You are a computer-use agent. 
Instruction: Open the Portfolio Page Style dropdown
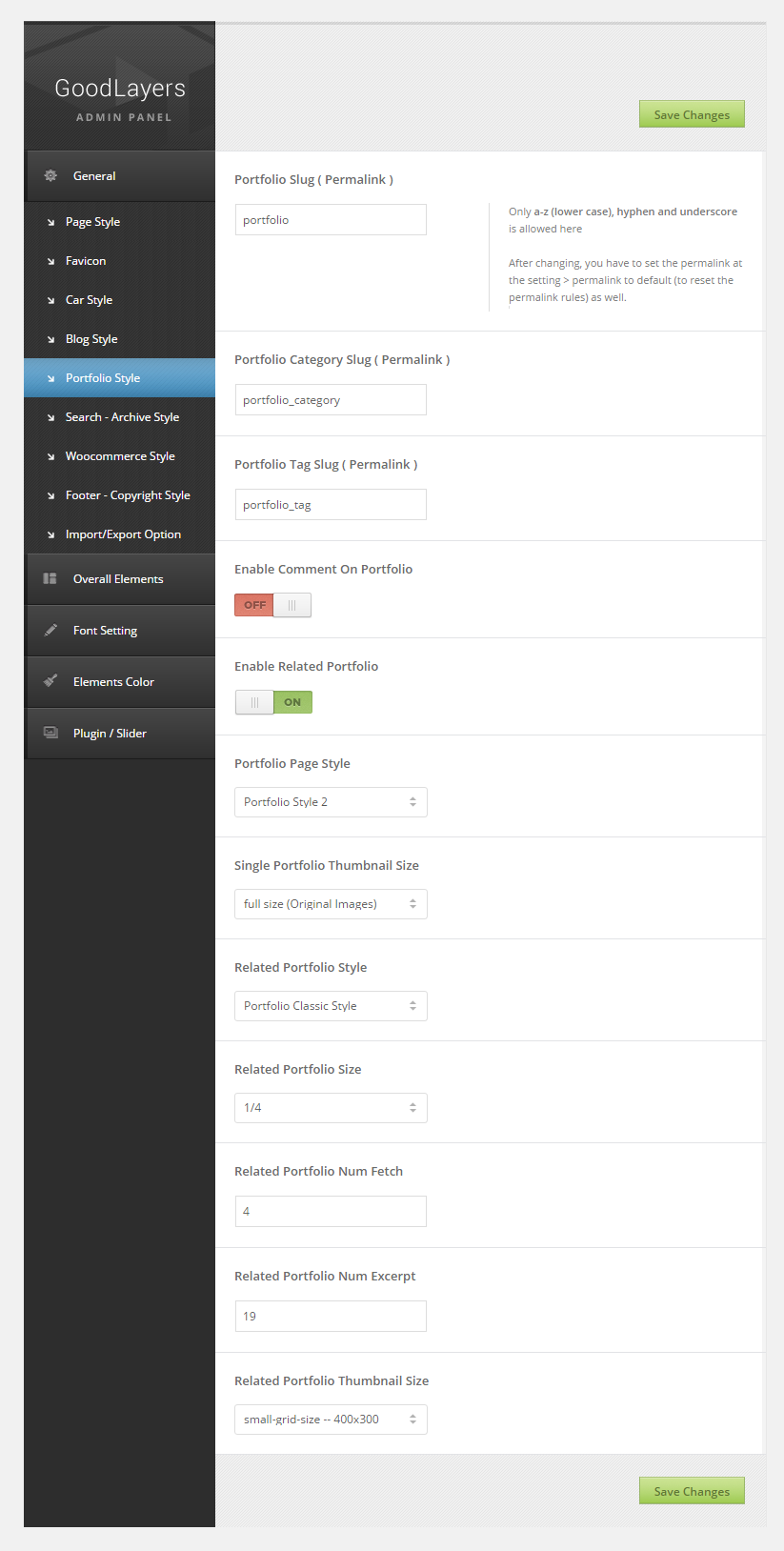331,802
